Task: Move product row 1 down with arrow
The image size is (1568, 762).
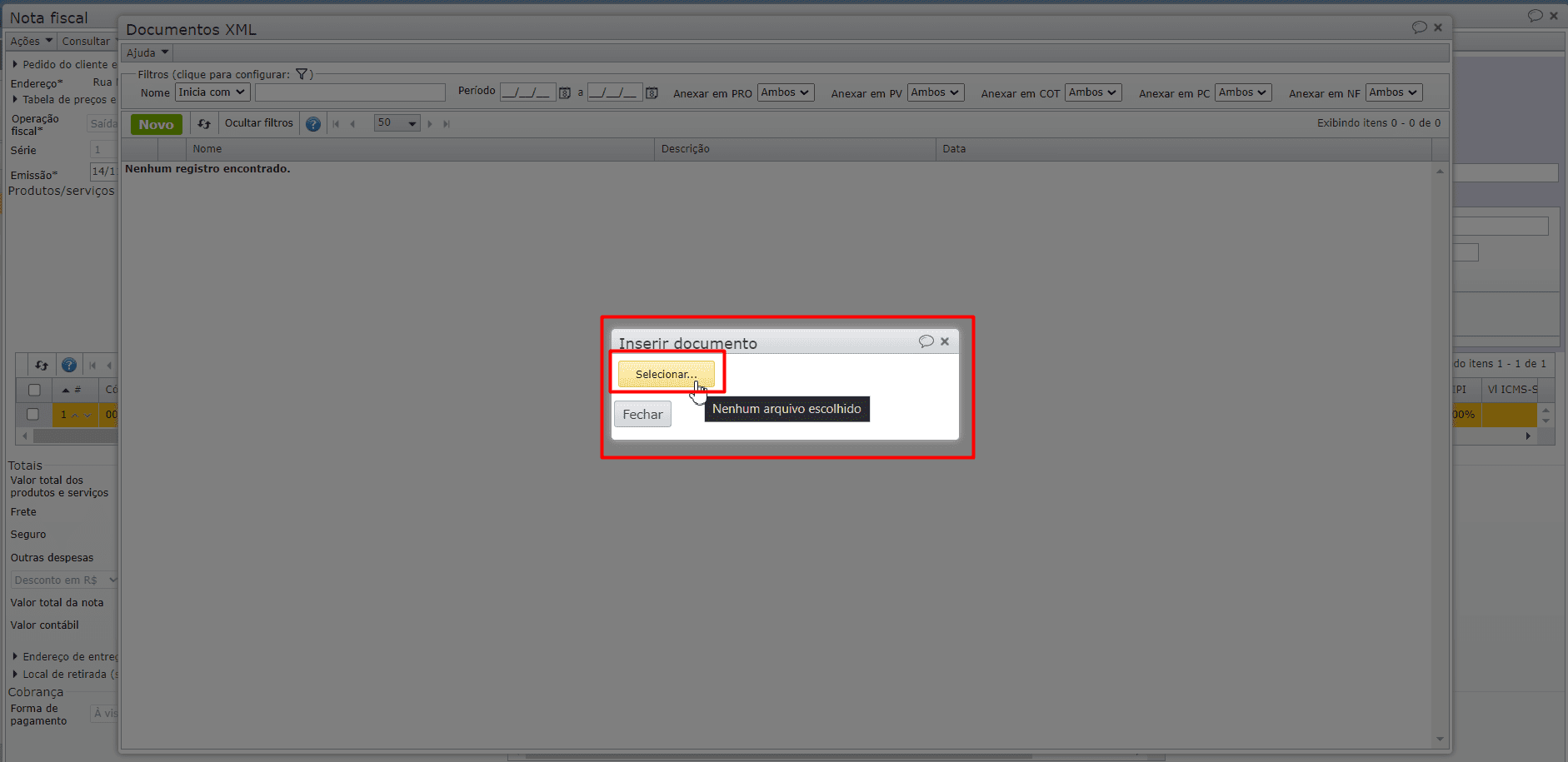Action: click(87, 415)
